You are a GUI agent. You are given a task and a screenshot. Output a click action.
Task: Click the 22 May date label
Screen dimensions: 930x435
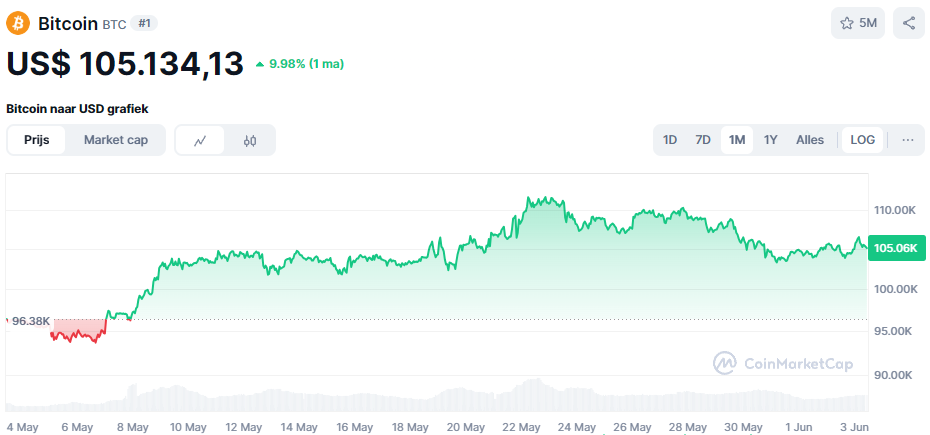[521, 427]
